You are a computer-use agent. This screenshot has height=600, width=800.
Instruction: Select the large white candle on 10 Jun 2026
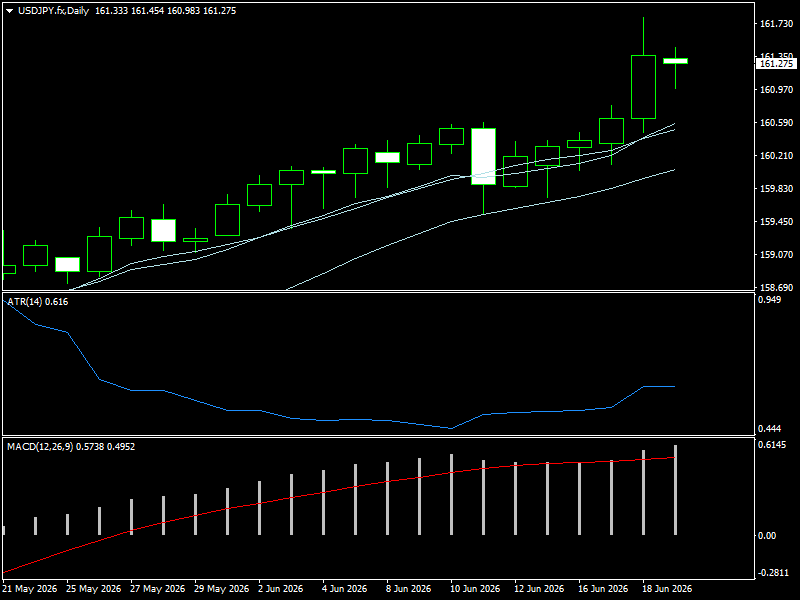483,156
